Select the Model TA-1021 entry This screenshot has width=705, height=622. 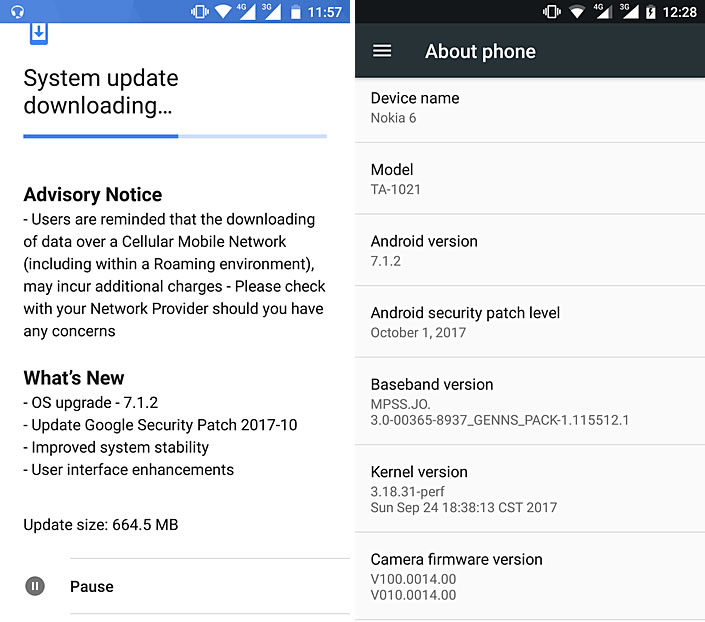(530, 179)
